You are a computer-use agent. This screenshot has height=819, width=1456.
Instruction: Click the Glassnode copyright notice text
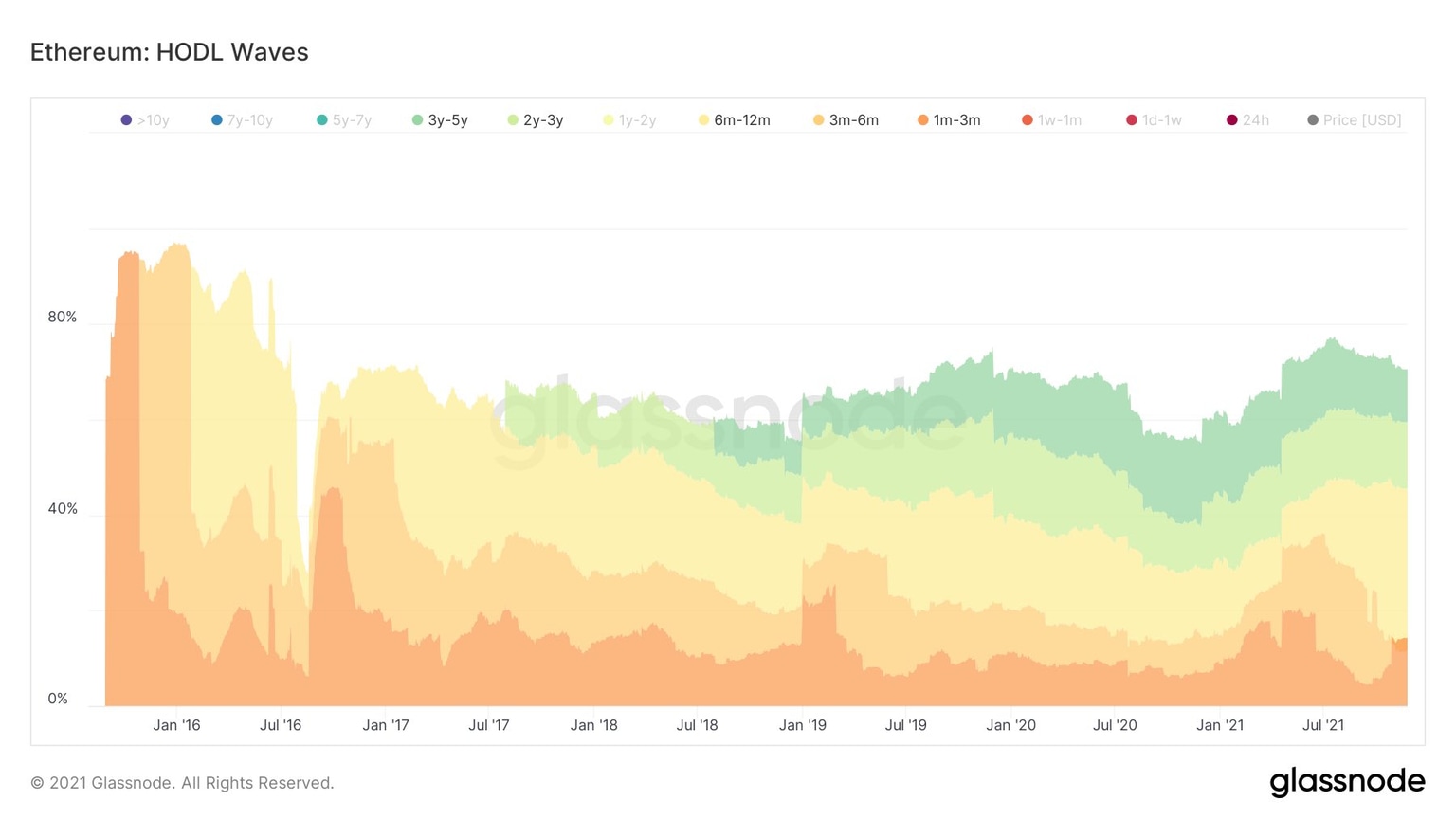(x=182, y=783)
